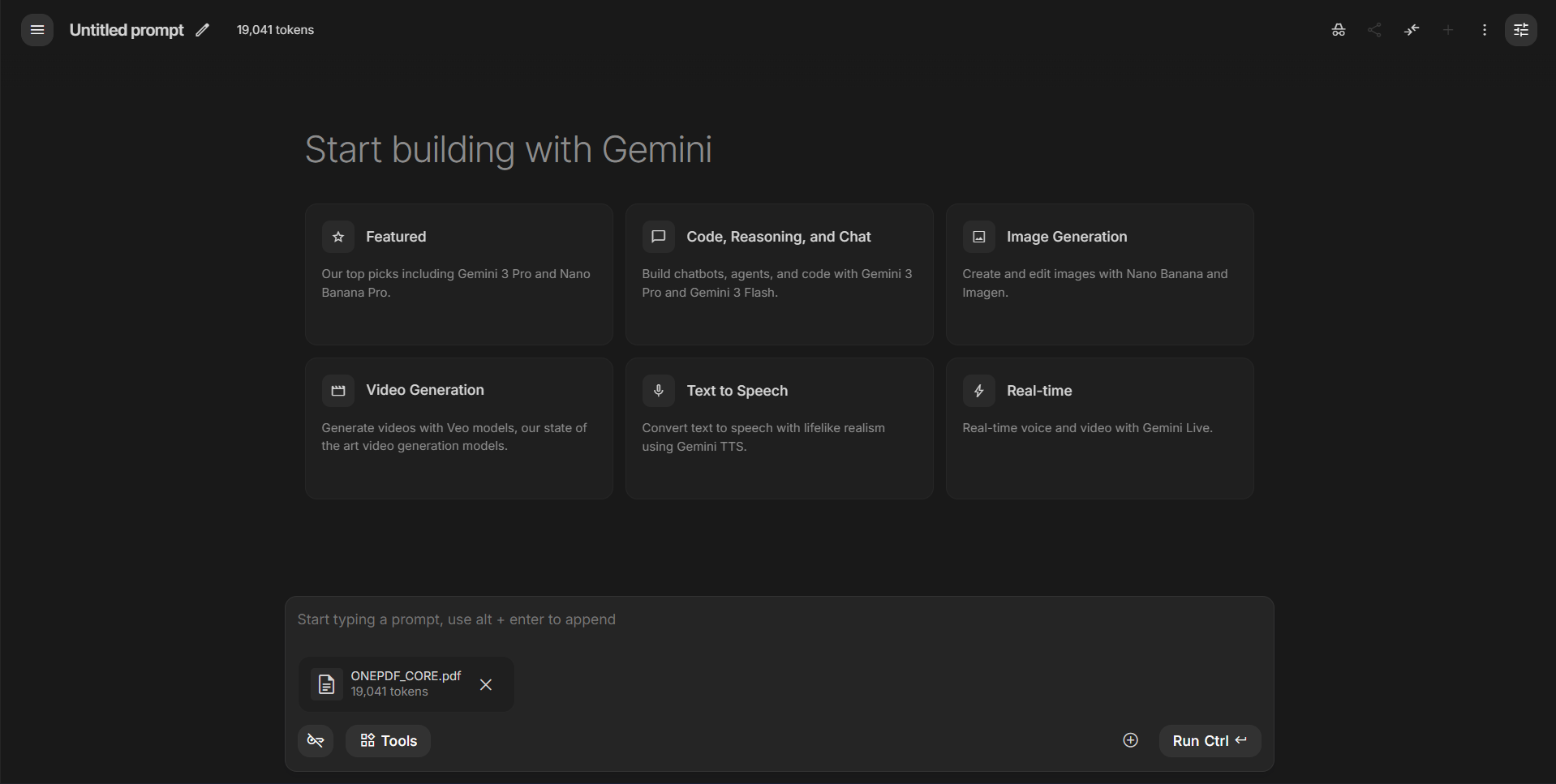Share the current prompt
This screenshot has width=1556, height=784.
coord(1374,29)
